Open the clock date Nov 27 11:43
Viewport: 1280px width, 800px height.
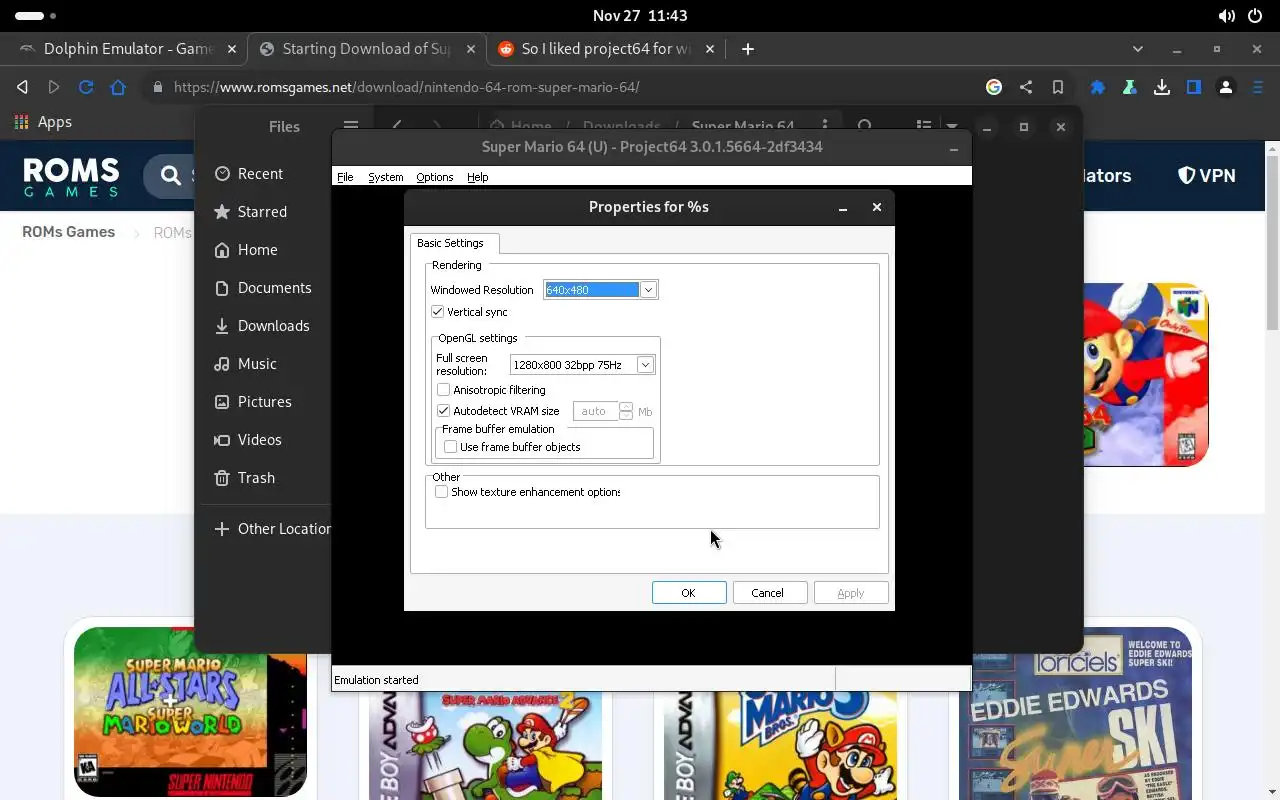pos(640,16)
